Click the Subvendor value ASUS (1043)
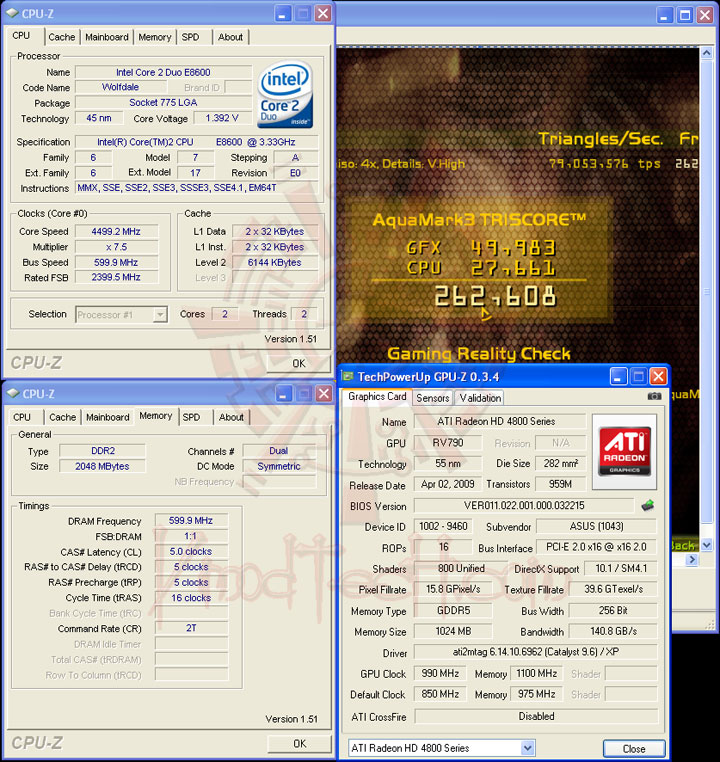Image resolution: width=720 pixels, height=762 pixels. (596, 526)
